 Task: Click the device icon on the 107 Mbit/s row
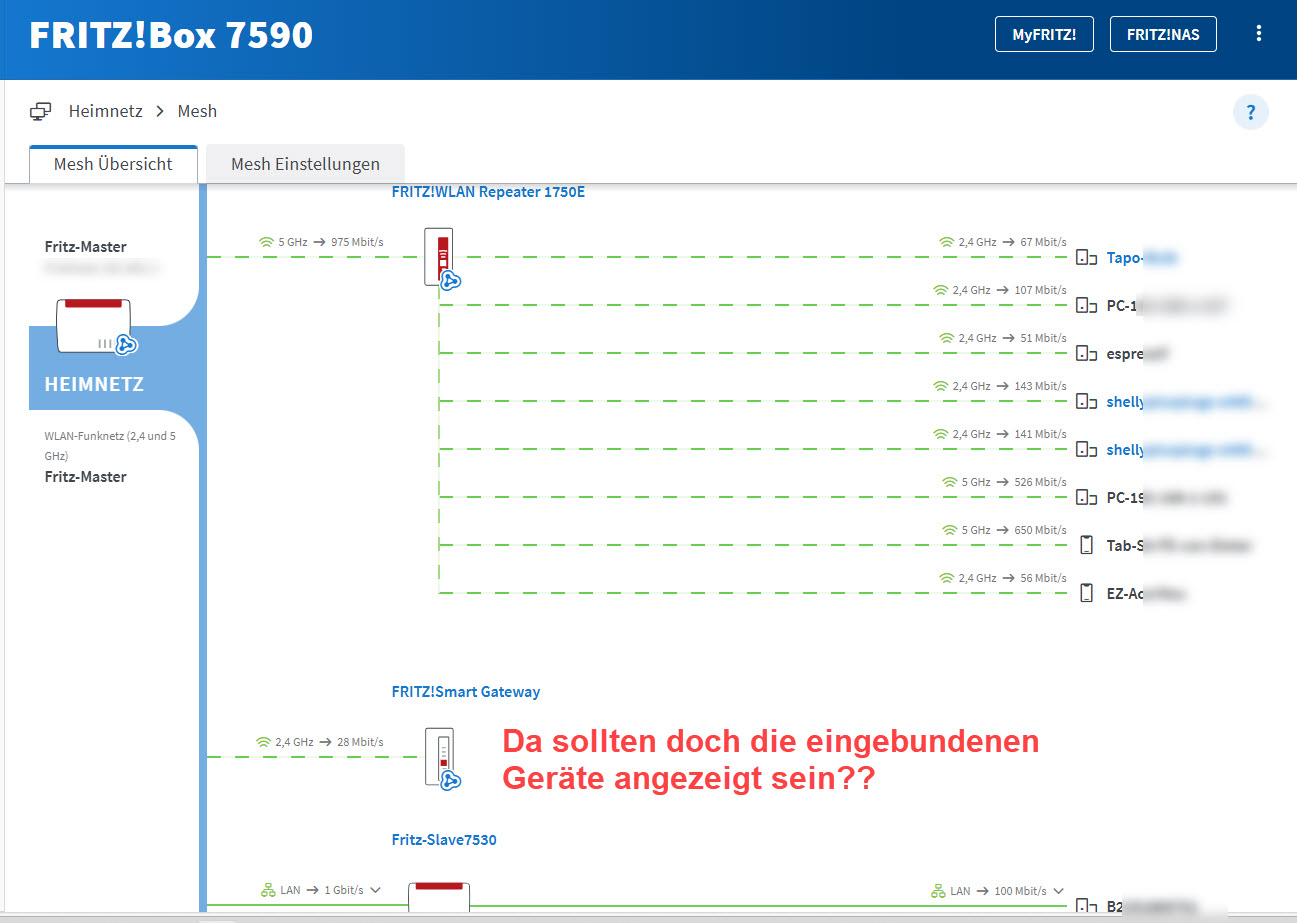coord(1086,306)
